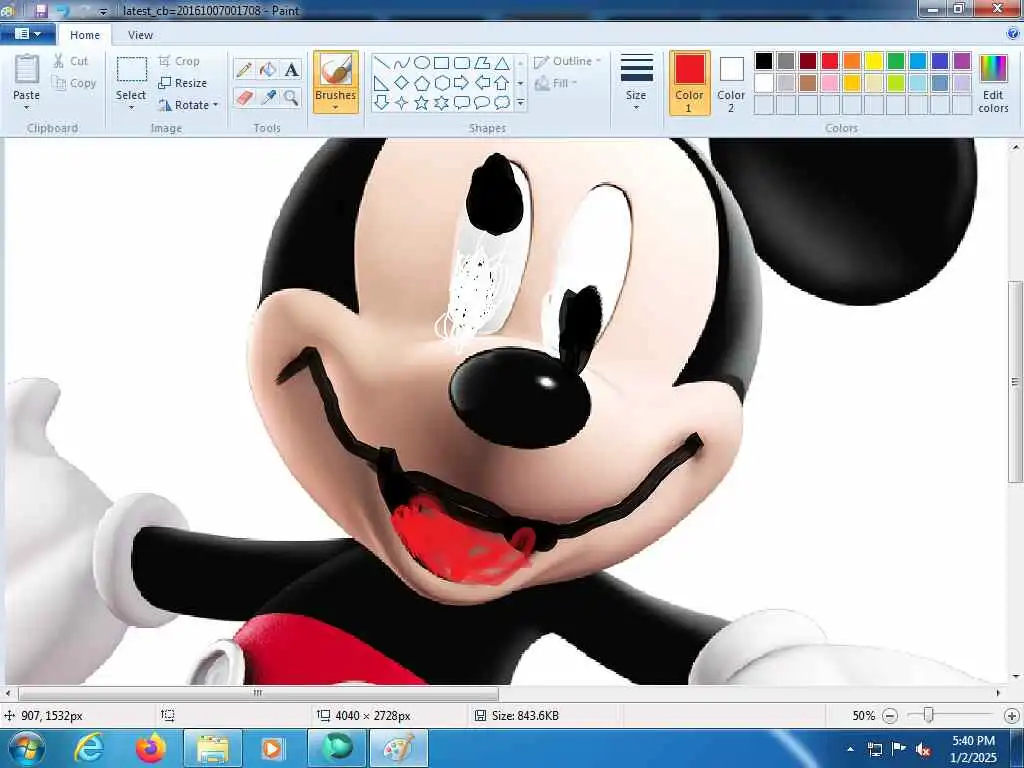Select the Magnifier tool
Viewport: 1024px width, 768px height.
point(291,98)
